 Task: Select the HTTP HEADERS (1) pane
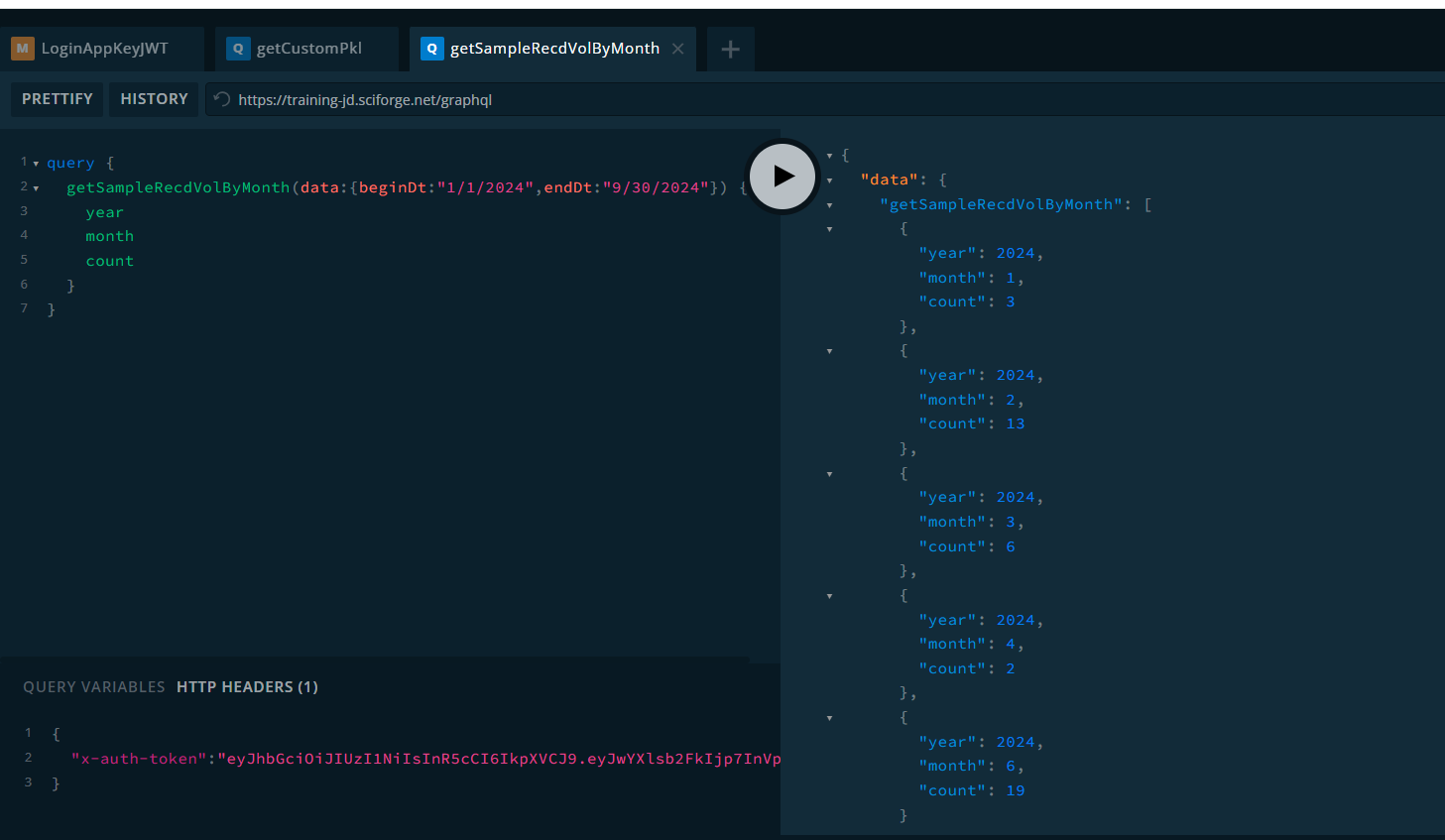click(x=247, y=687)
